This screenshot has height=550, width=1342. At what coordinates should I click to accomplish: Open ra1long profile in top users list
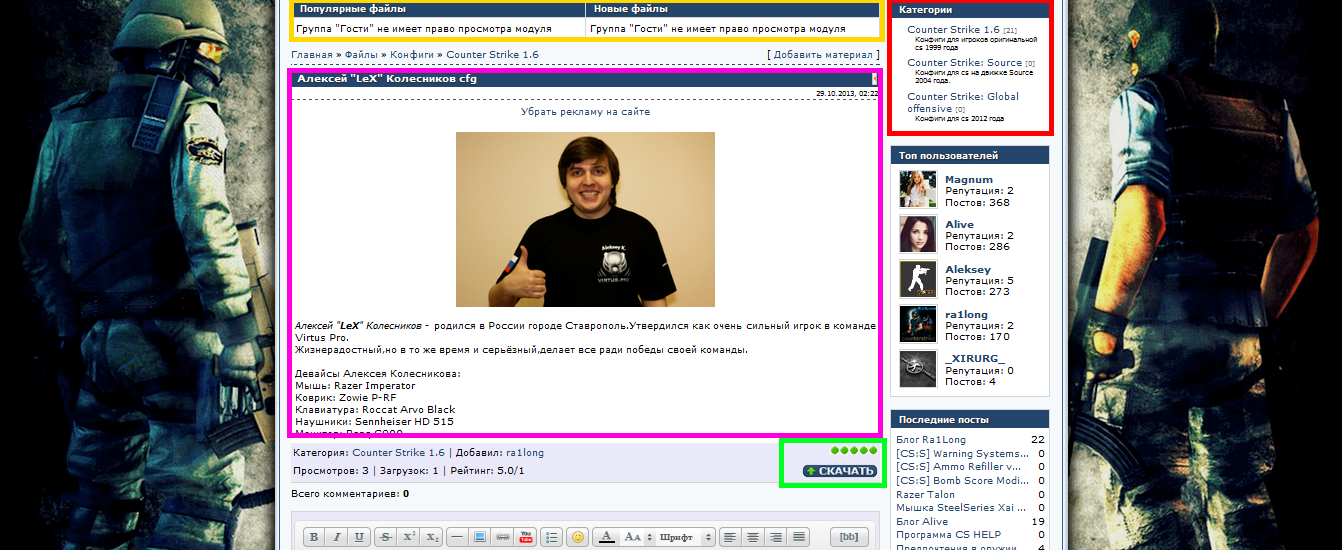[966, 315]
